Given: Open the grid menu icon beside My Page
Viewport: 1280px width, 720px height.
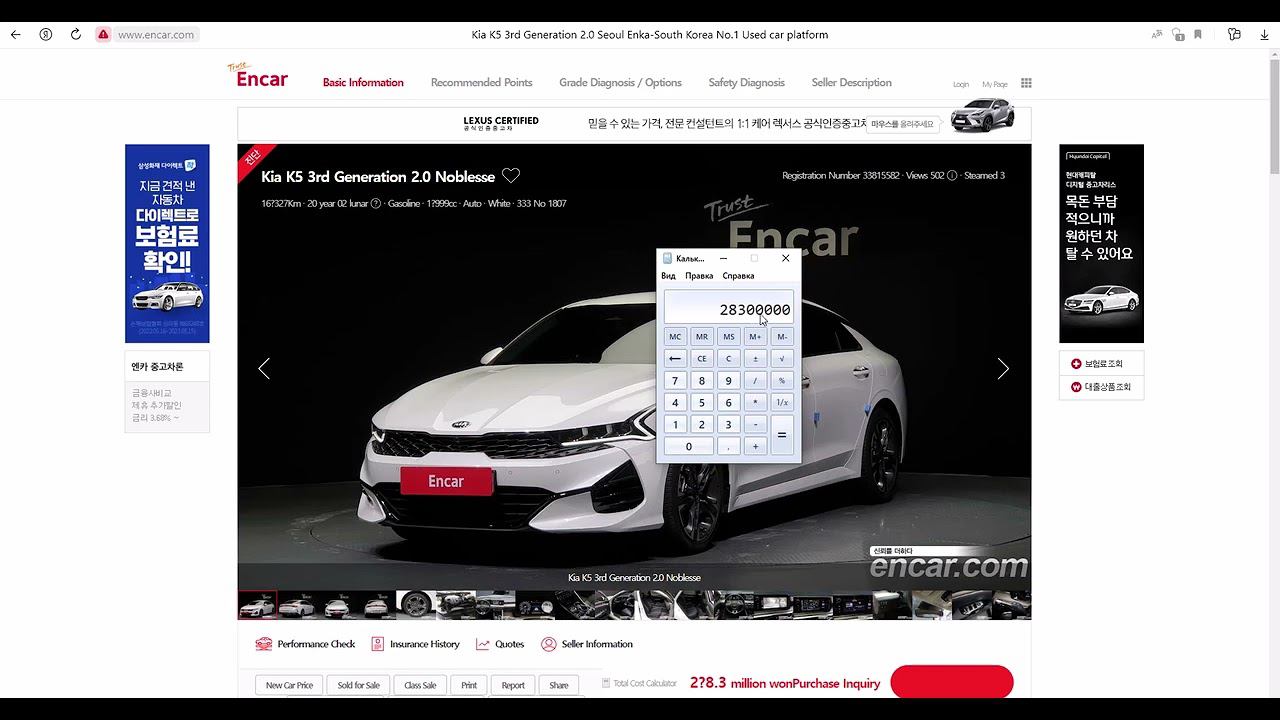Looking at the screenshot, I should pyautogui.click(x=1026, y=83).
